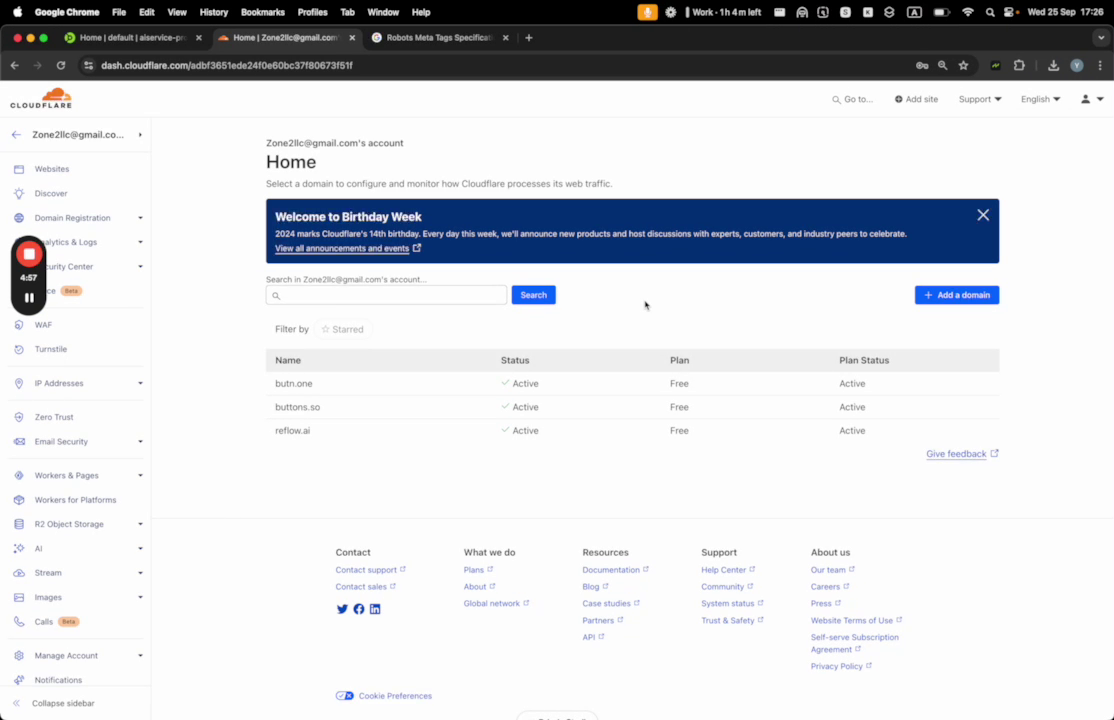Click the Domain Registration globe icon
The height and width of the screenshot is (720, 1114).
point(19,217)
